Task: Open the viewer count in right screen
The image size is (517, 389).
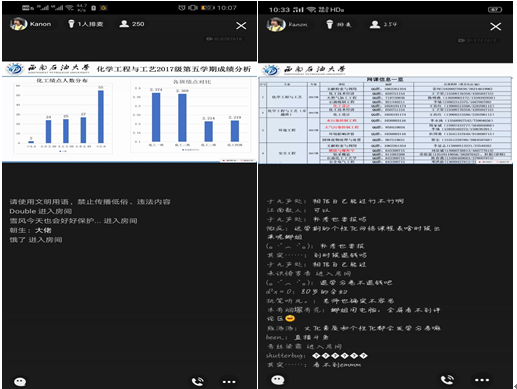Action: pyautogui.click(x=383, y=24)
